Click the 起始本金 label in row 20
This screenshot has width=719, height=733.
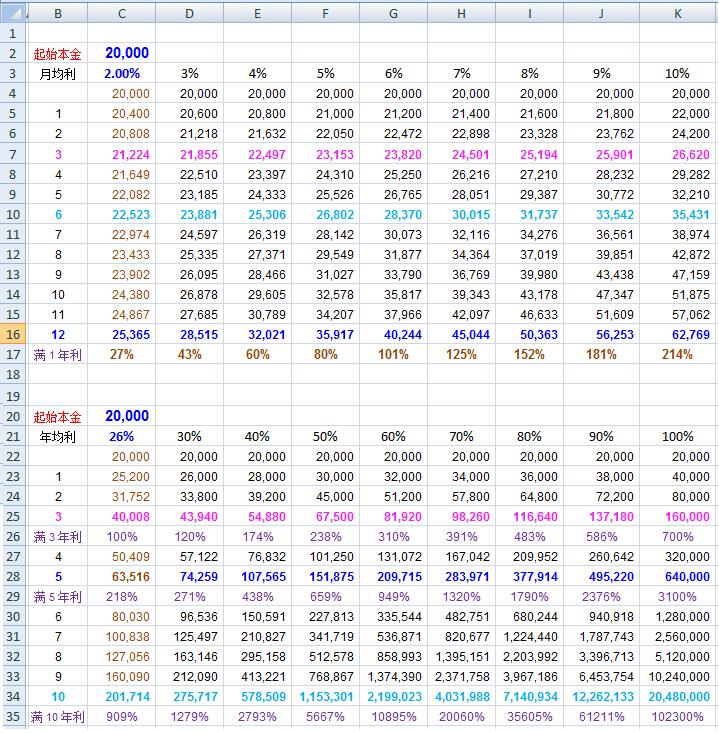pyautogui.click(x=57, y=417)
